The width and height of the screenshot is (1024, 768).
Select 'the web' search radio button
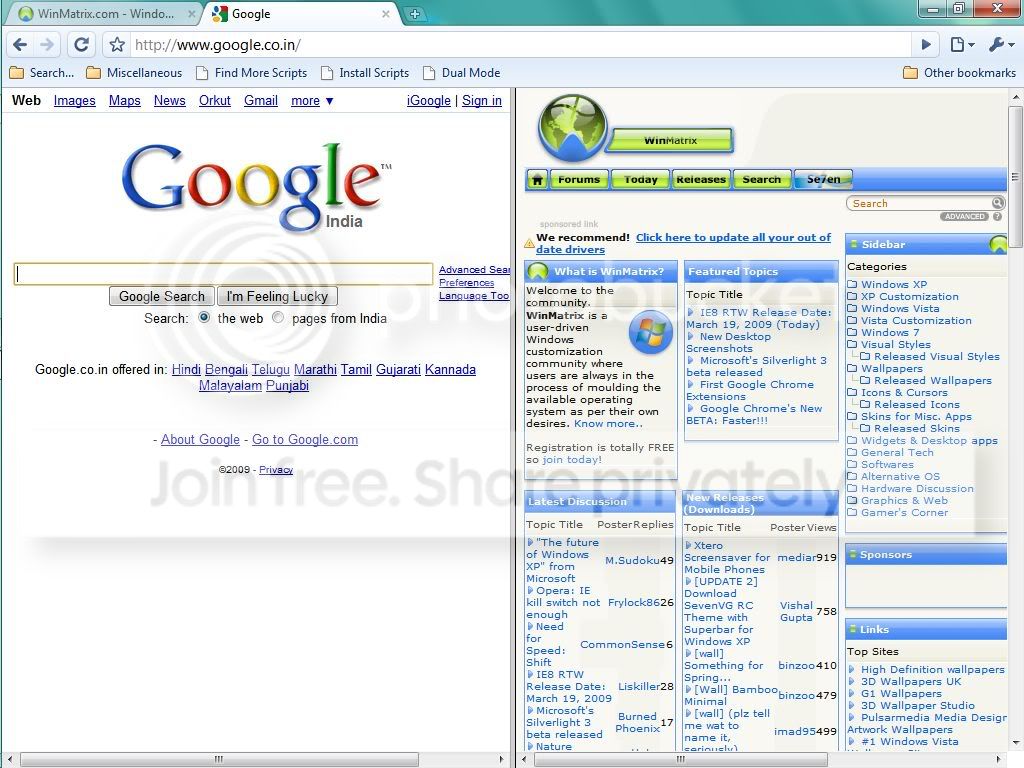pos(204,317)
